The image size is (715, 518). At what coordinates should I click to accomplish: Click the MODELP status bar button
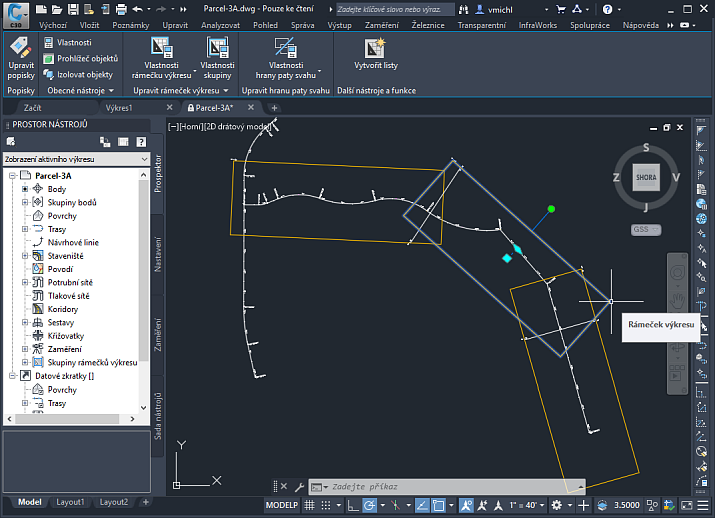(281, 505)
